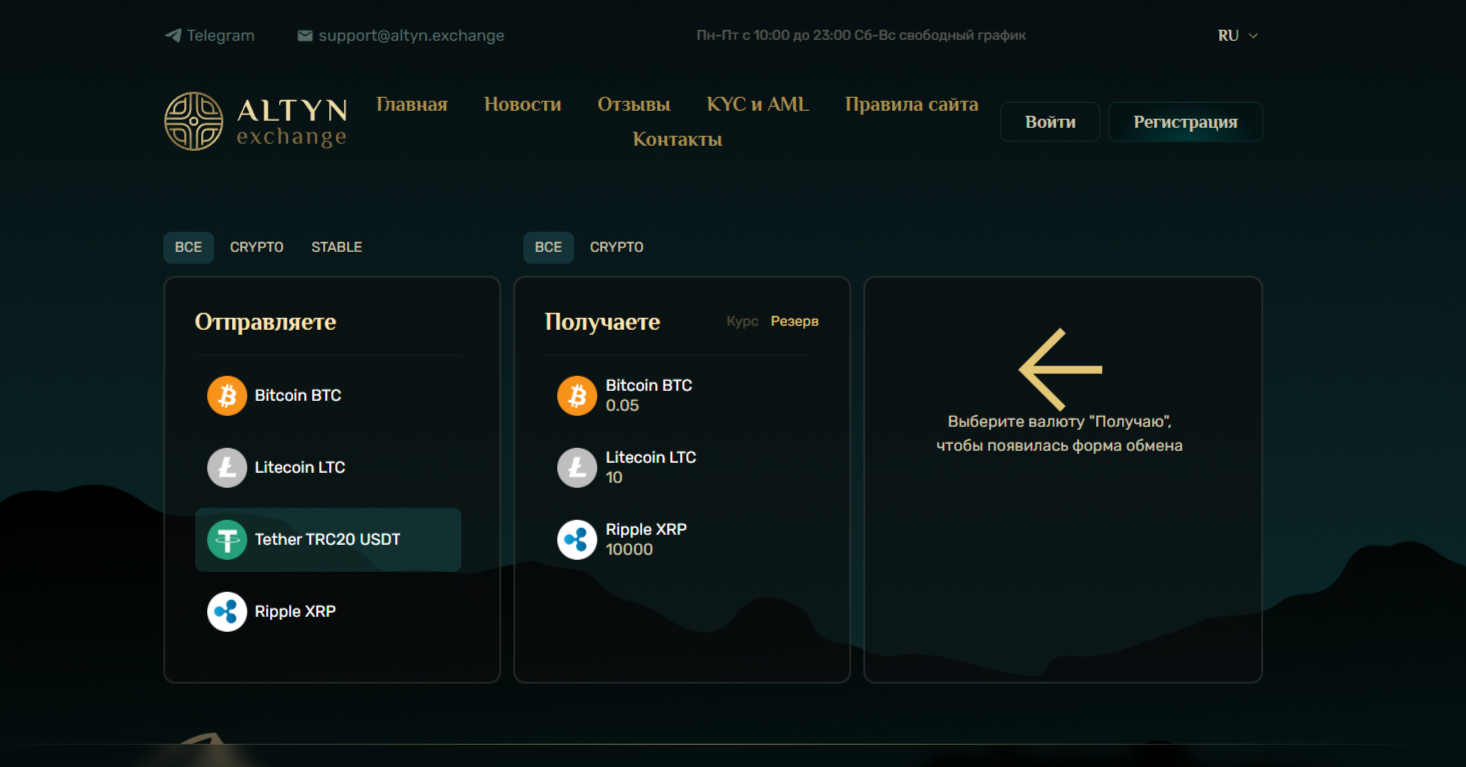The width and height of the screenshot is (1466, 767).
Task: Click Litecoin icon in Получаете list
Action: pos(577,468)
